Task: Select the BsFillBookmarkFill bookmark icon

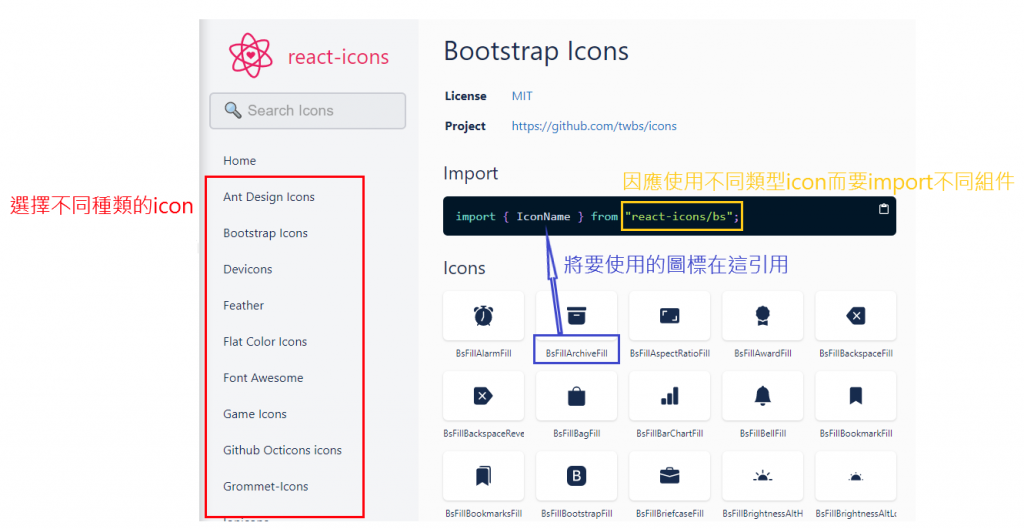Action: tap(856, 396)
